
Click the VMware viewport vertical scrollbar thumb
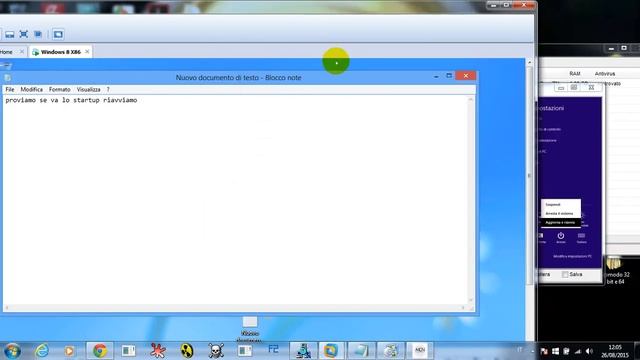coord(530,176)
